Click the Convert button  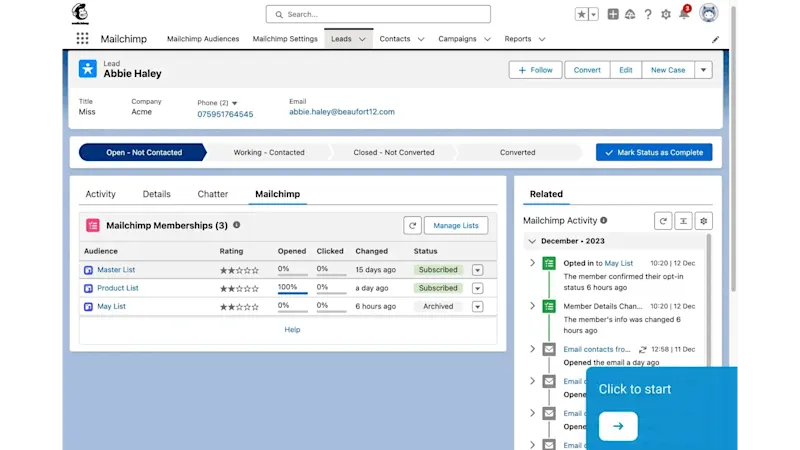tap(587, 70)
